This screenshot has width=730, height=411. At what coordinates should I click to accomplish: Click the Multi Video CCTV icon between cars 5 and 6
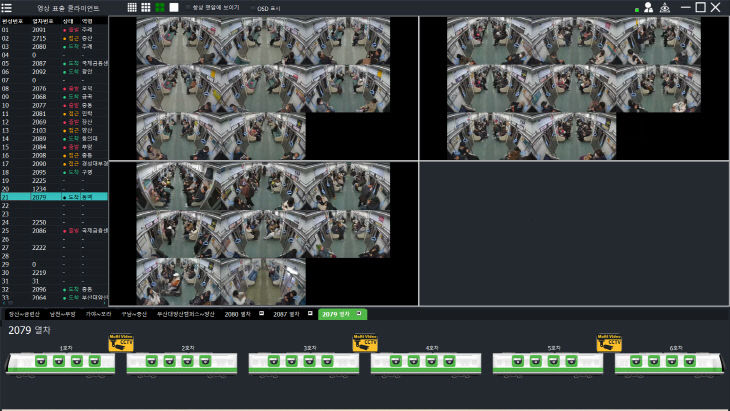click(x=609, y=343)
